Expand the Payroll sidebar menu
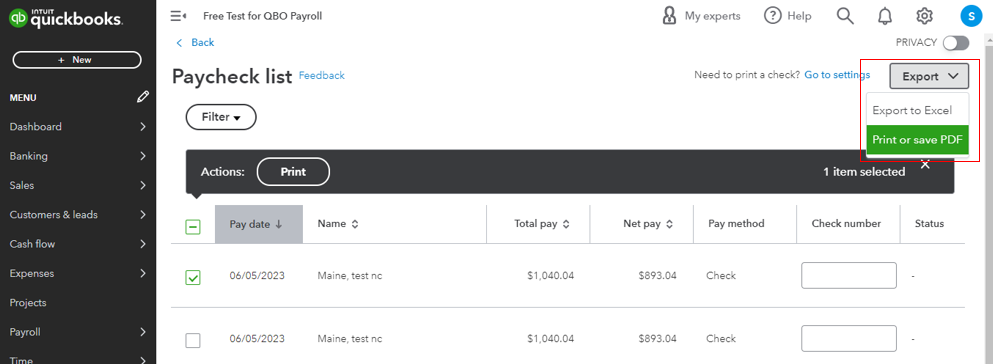 [78, 332]
